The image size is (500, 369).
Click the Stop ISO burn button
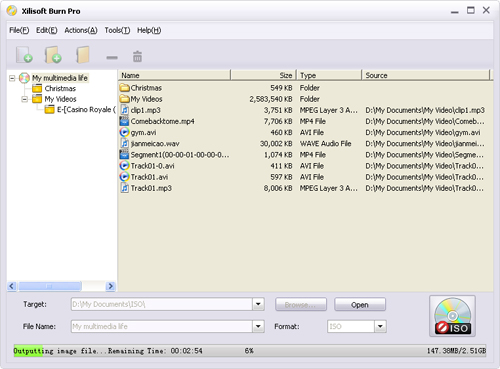pos(452,316)
